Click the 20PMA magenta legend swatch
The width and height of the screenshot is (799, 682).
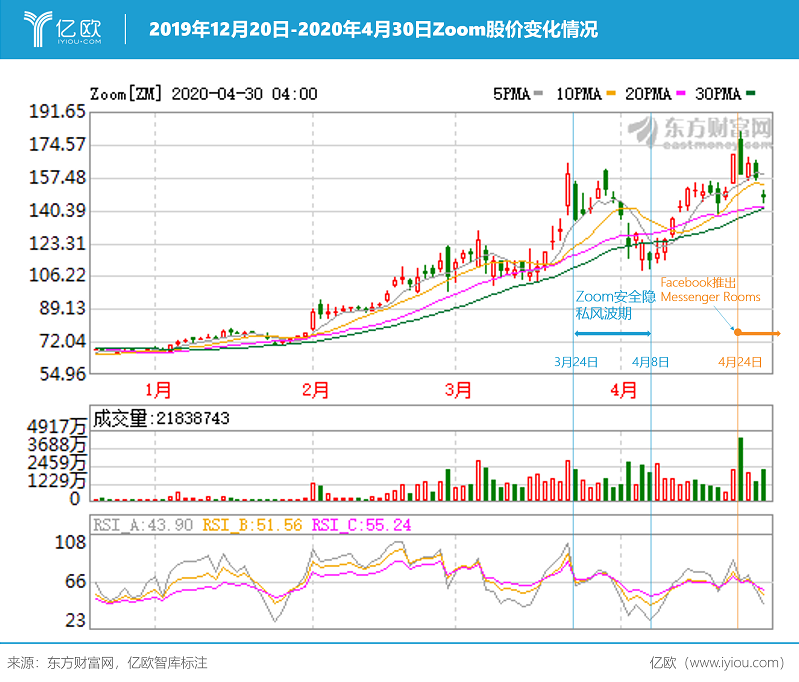(x=680, y=93)
